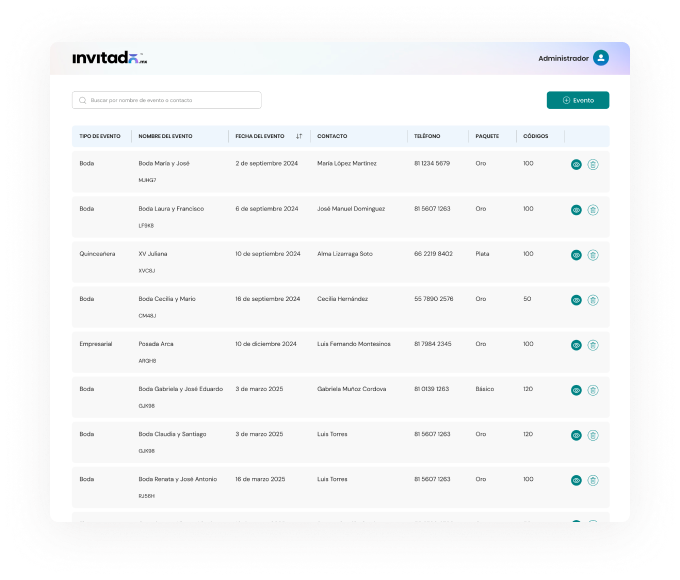Click trash icon for Posada Arca
The image size is (680, 580).
click(593, 345)
